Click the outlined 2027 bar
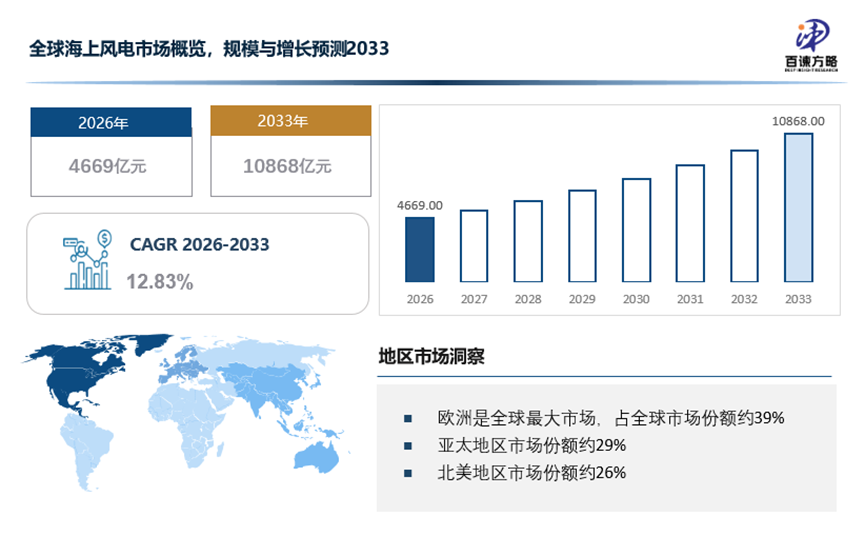The image size is (865, 536). click(474, 246)
